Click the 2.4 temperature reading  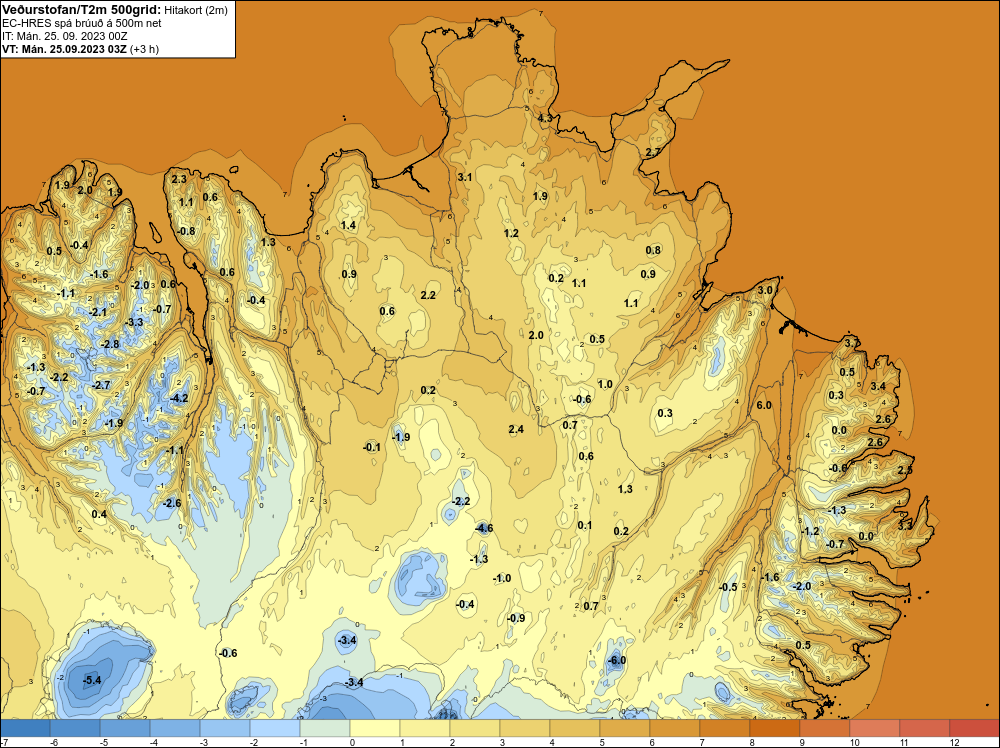pyautogui.click(x=516, y=429)
